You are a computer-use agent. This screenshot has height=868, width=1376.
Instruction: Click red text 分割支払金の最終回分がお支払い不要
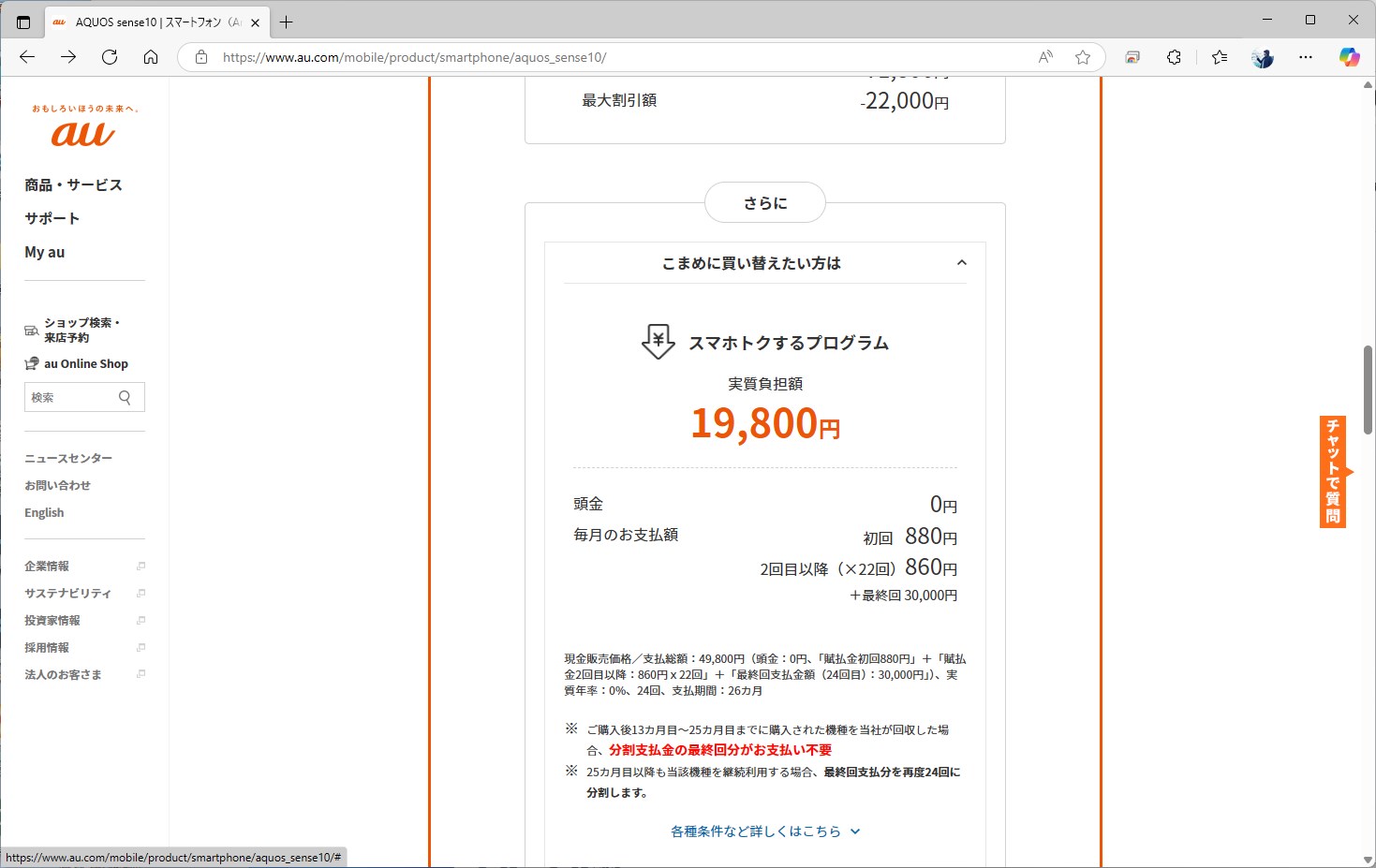[720, 750]
